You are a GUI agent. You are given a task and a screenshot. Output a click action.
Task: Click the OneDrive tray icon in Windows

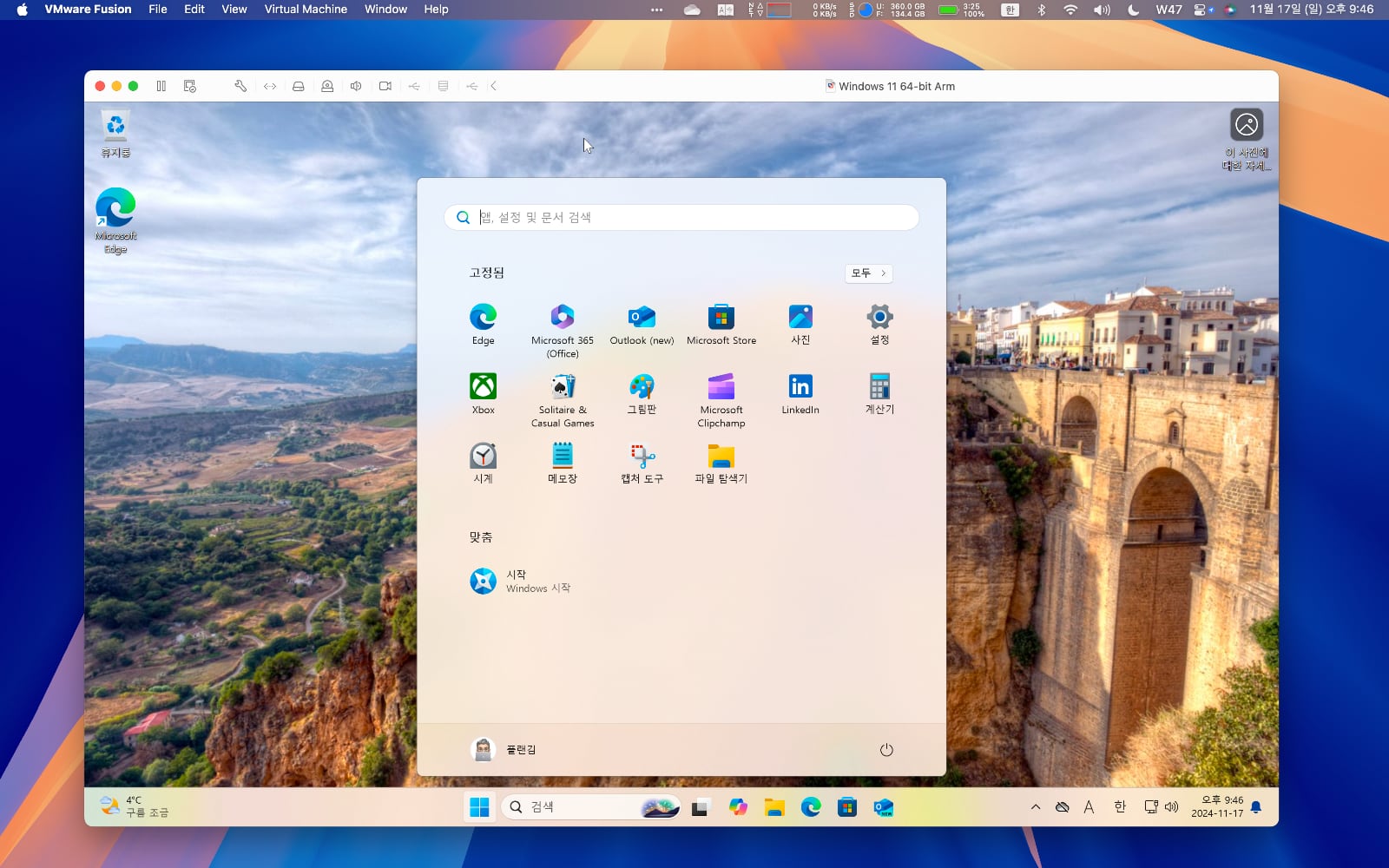click(x=1062, y=807)
